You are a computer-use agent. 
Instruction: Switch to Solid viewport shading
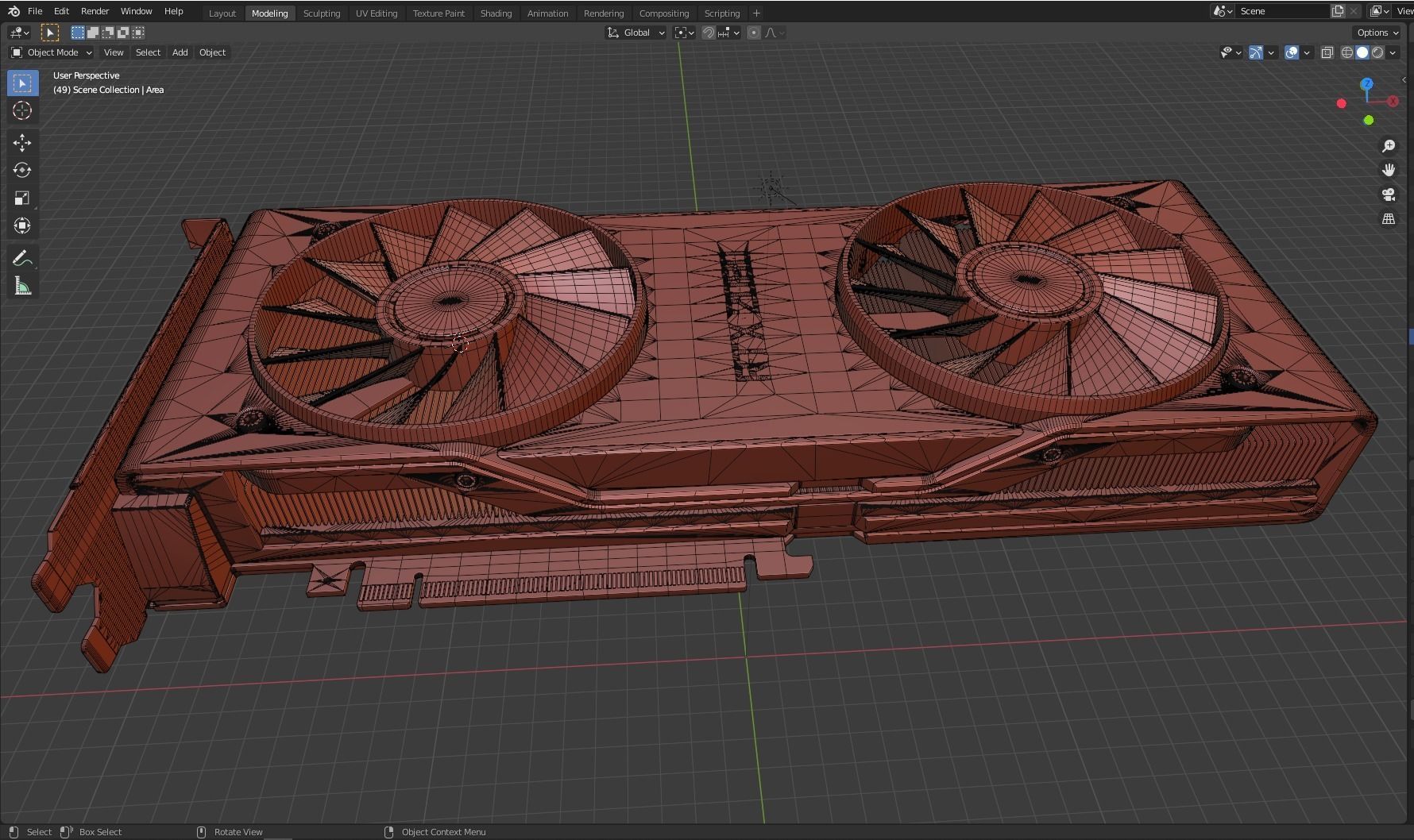click(1362, 52)
